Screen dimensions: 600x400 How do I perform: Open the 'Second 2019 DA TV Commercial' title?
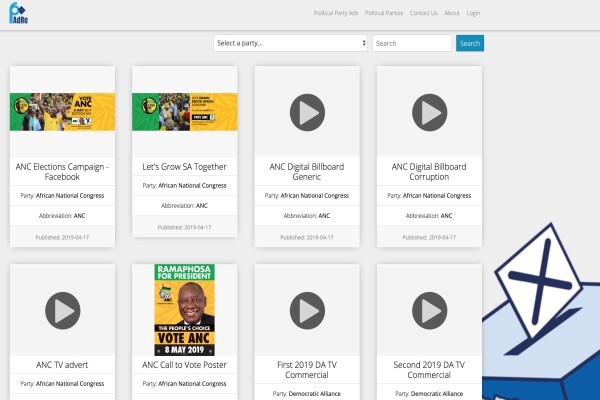429,370
